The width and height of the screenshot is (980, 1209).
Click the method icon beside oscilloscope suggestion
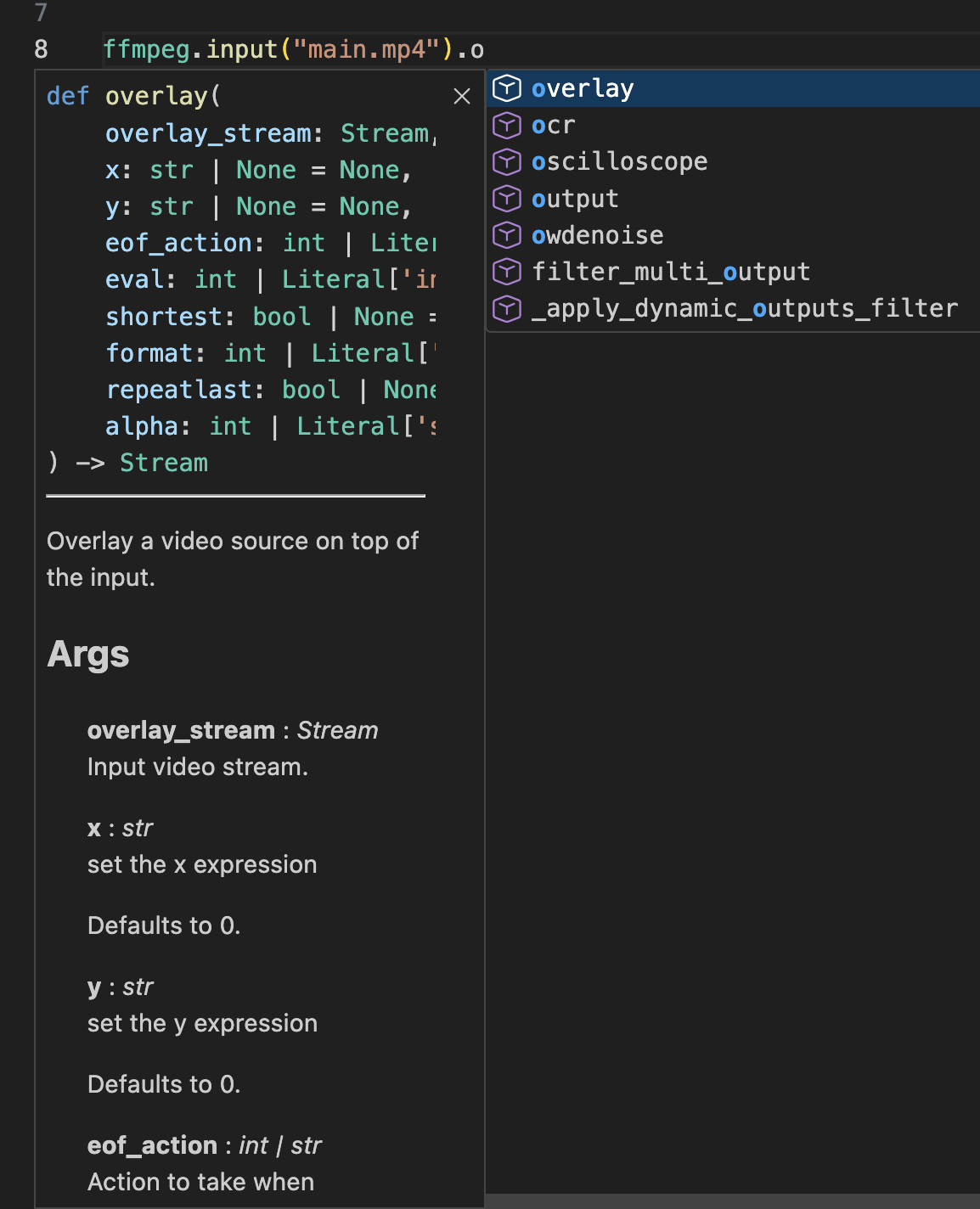[x=507, y=161]
